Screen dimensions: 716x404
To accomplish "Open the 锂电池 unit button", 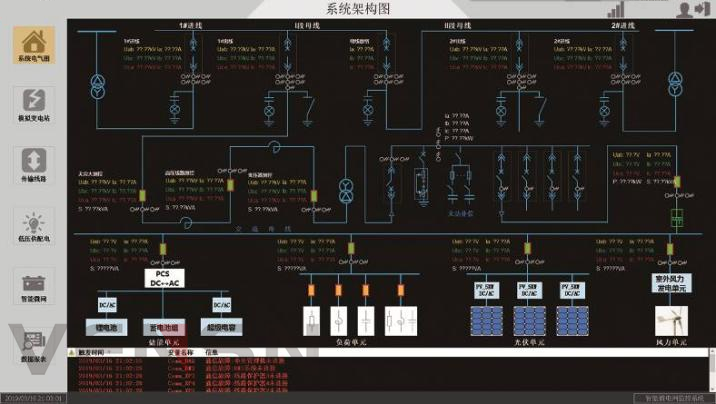I will (106, 327).
